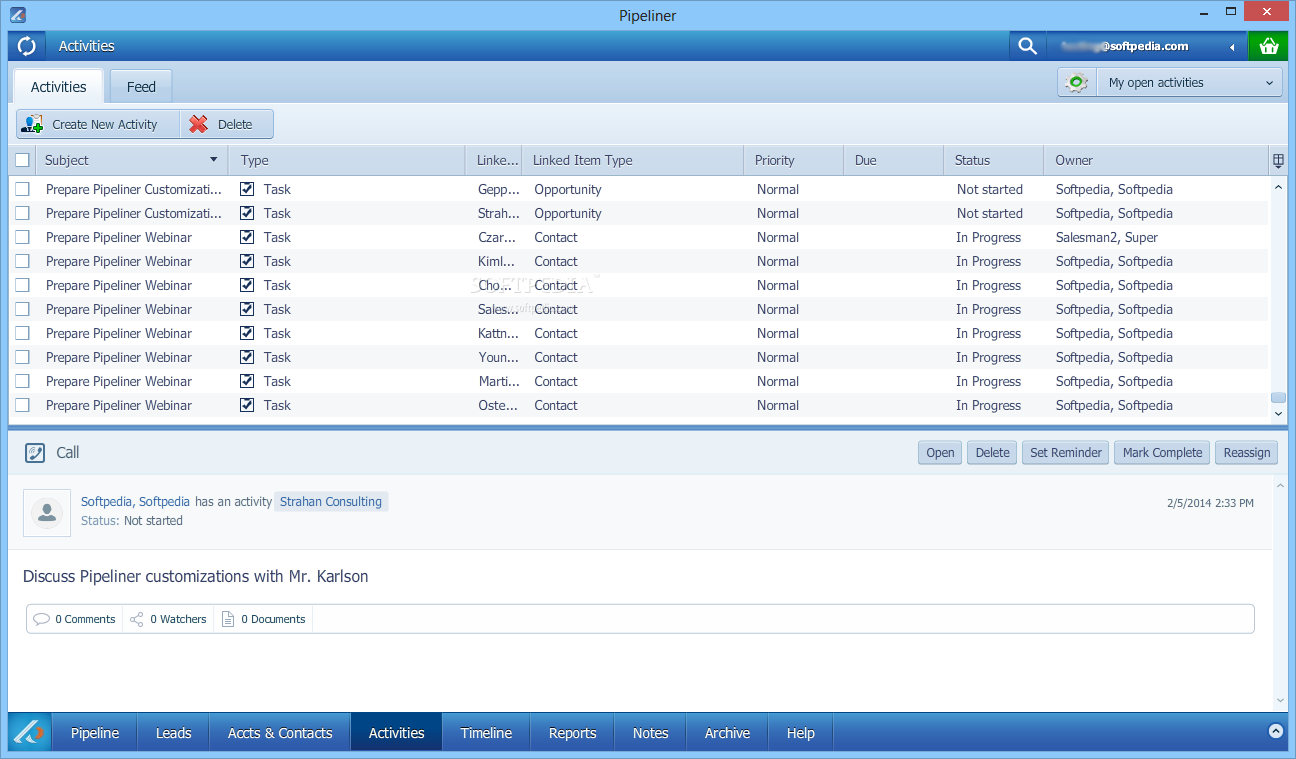Mark the checkbox of the Kattn... row
Screen dimensions: 1296x759
click(22, 333)
